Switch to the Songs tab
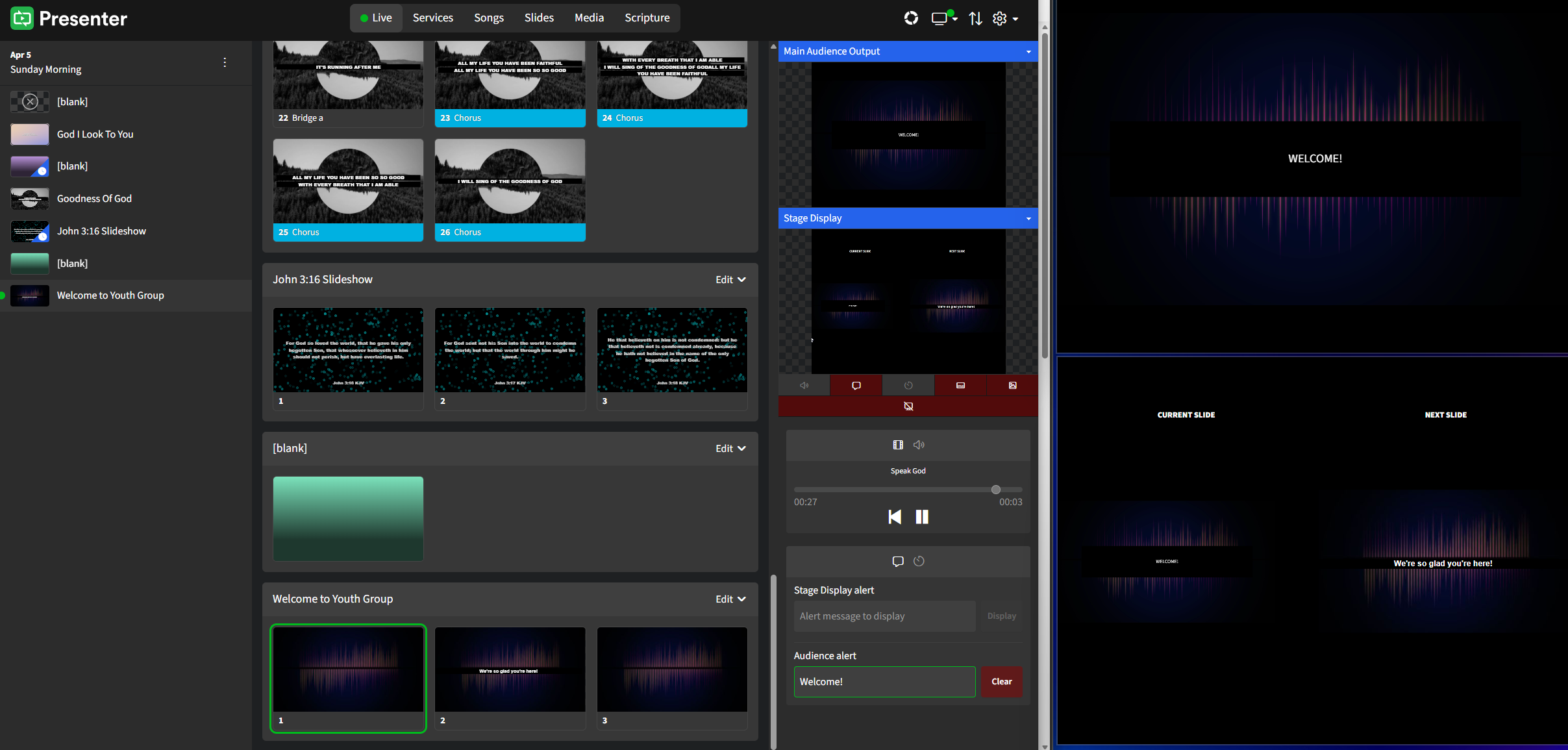The image size is (1568, 750). coord(488,18)
